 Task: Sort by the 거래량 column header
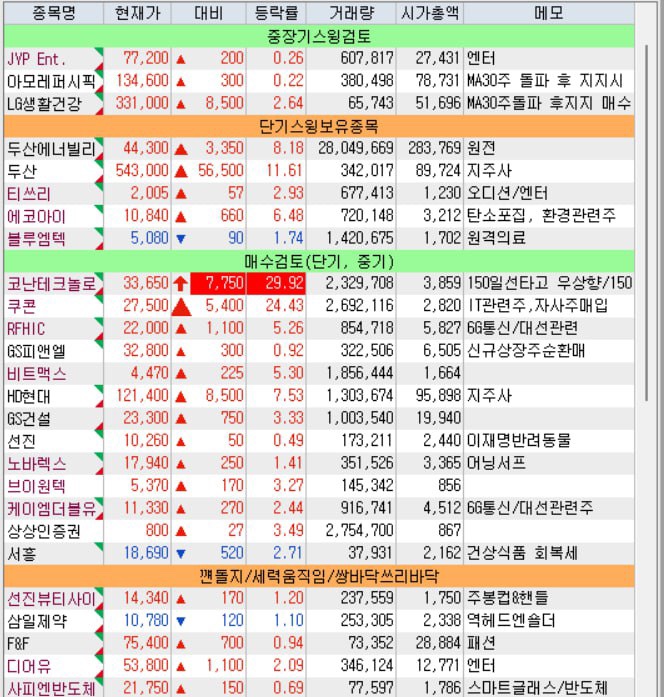tap(351, 13)
